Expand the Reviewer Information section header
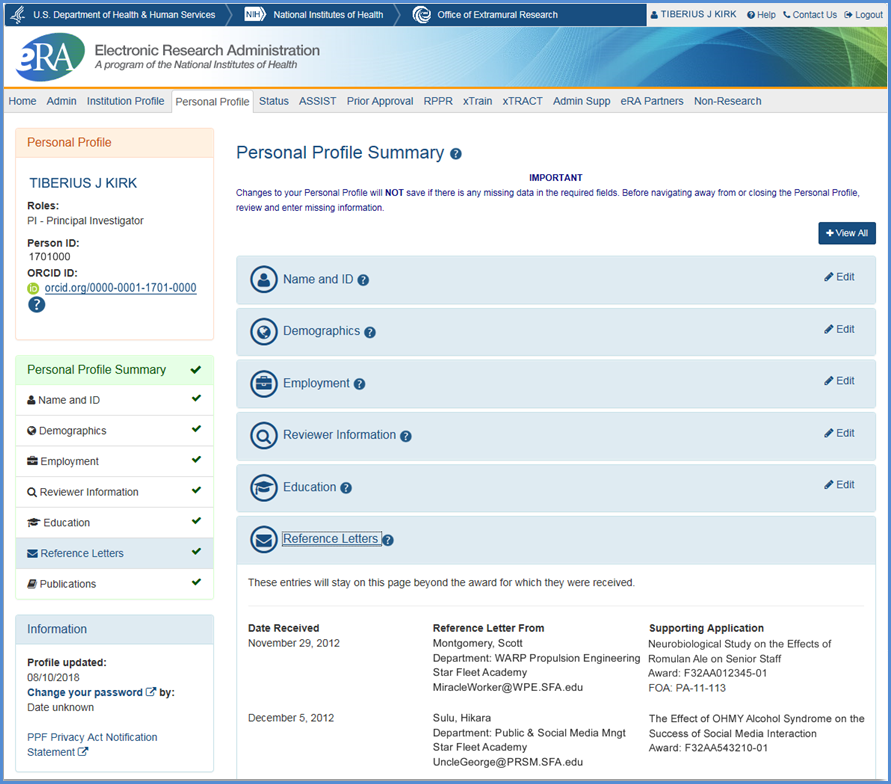The image size is (891, 784). [x=556, y=436]
